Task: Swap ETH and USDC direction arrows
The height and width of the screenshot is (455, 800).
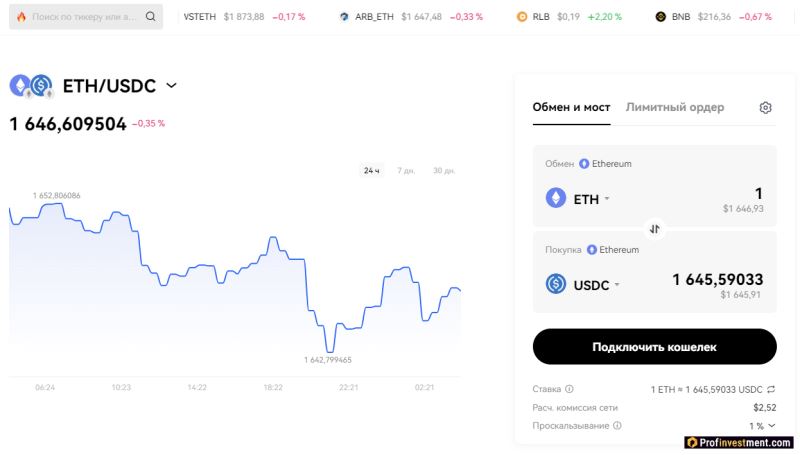Action: coord(655,229)
